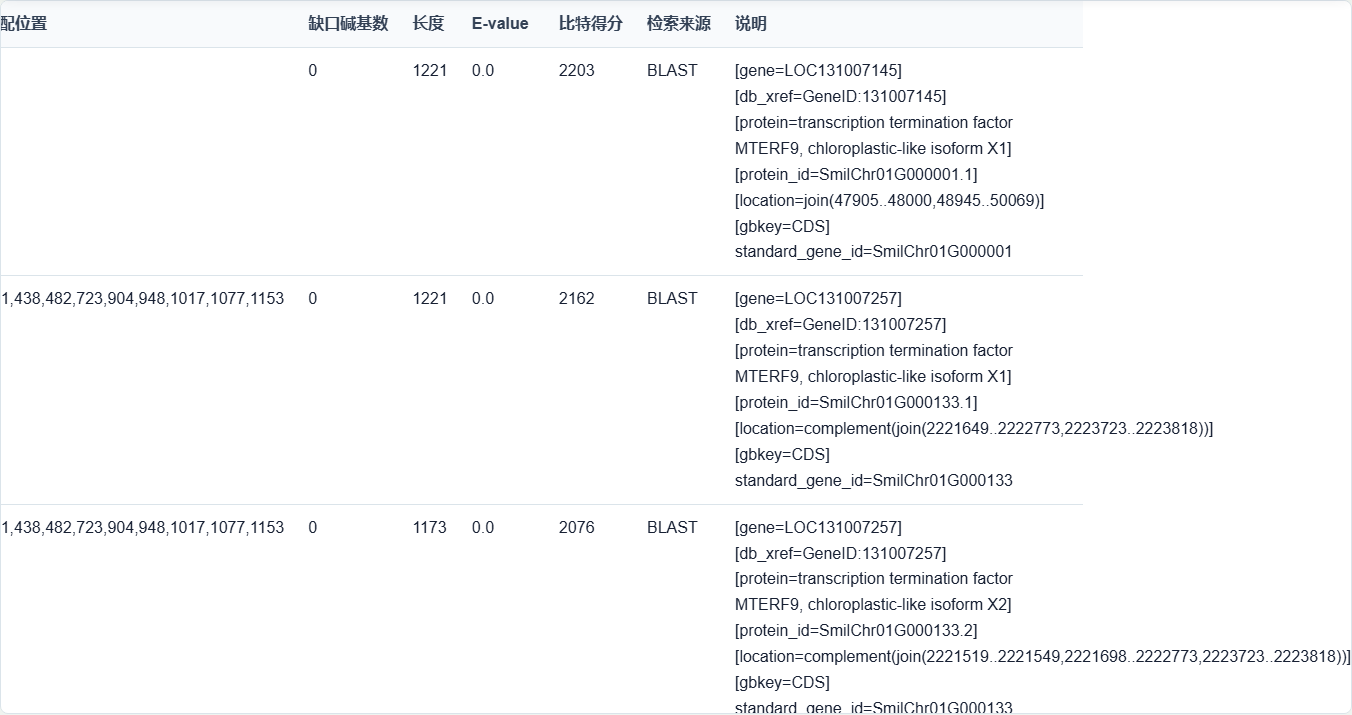Click location join(47905..48000,48945..50069) text
Viewport: 1352px width, 715px height.
pos(889,201)
